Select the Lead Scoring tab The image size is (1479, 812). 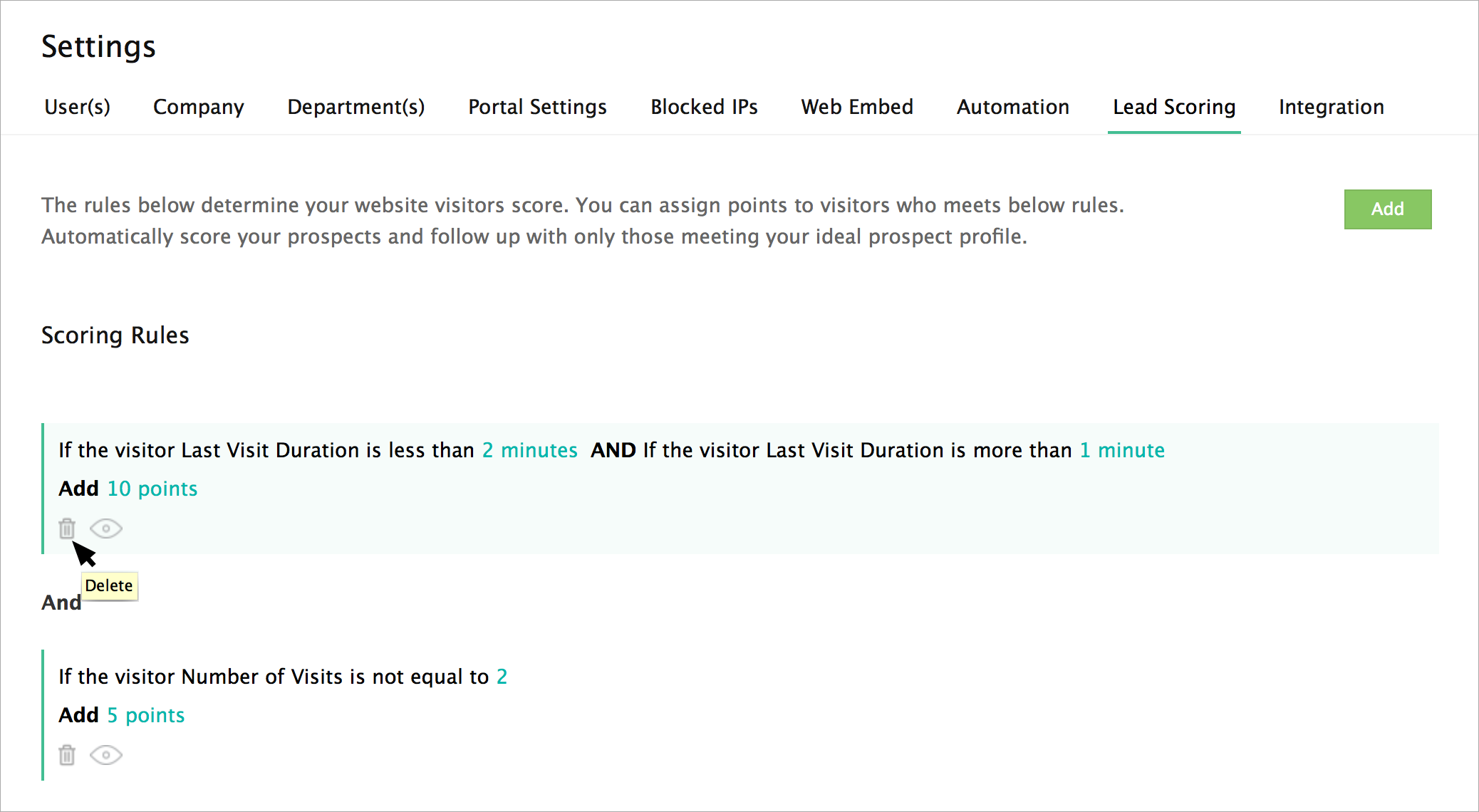1174,107
